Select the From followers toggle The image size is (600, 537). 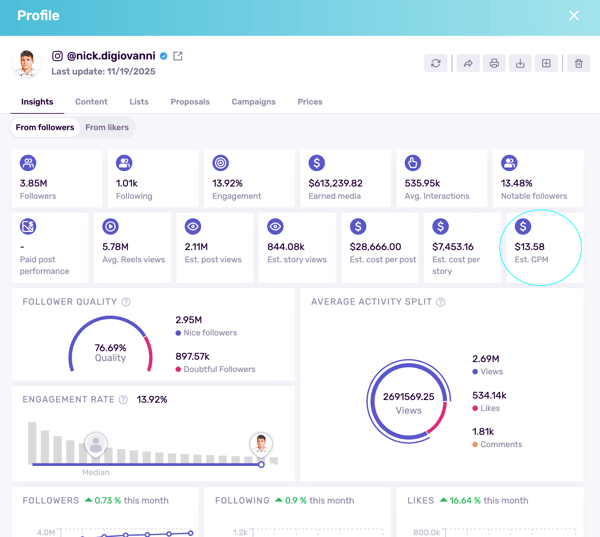45,128
